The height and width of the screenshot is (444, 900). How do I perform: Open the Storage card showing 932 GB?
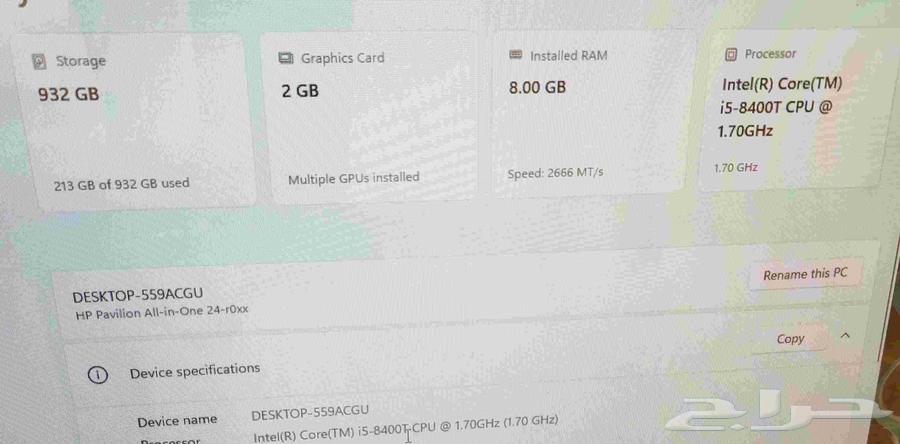[134, 120]
